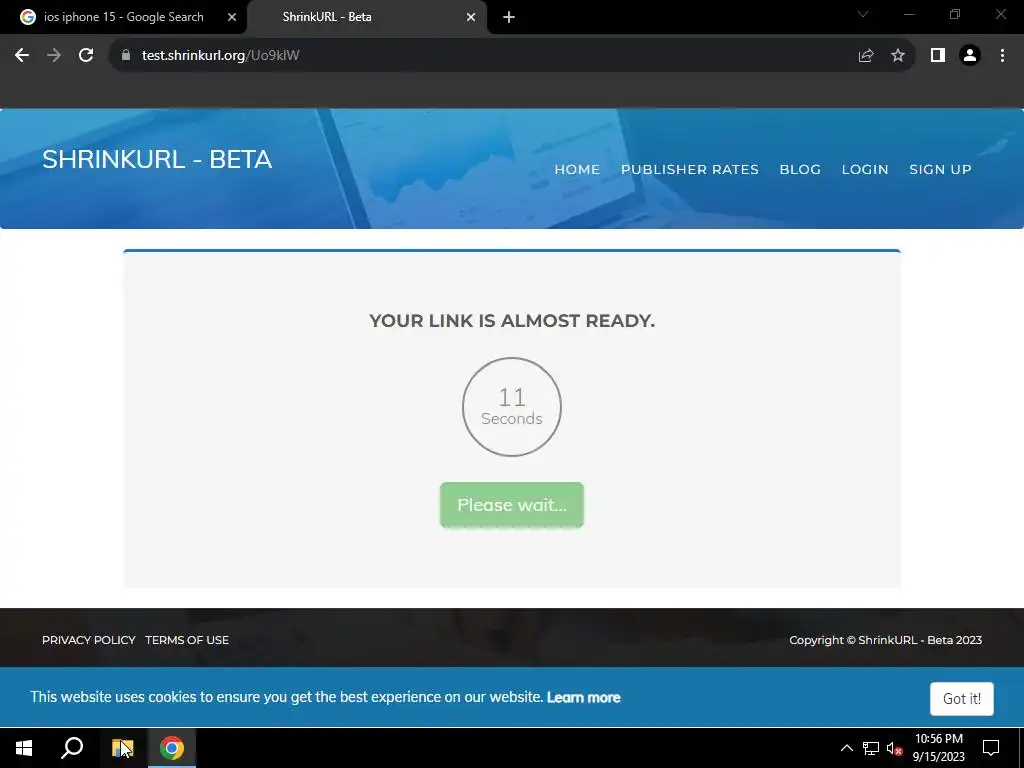The width and height of the screenshot is (1024, 768).
Task: Open the Chrome side panel
Action: click(x=938, y=56)
